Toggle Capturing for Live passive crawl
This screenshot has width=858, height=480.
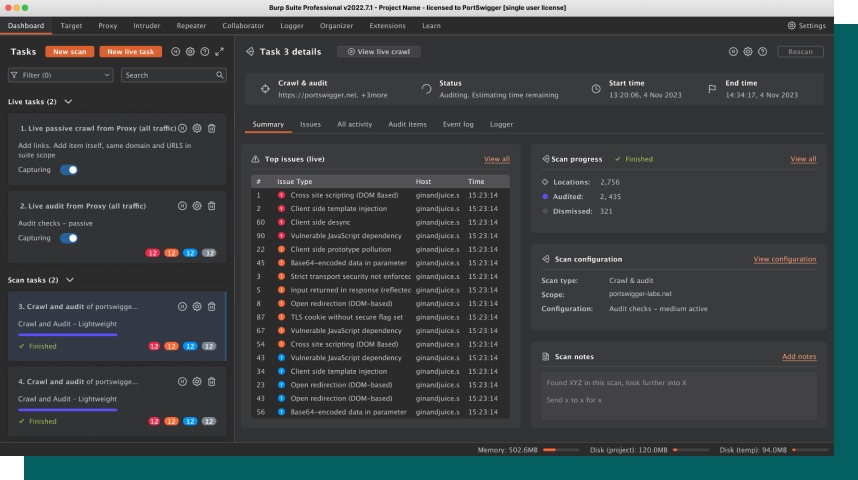pos(69,170)
